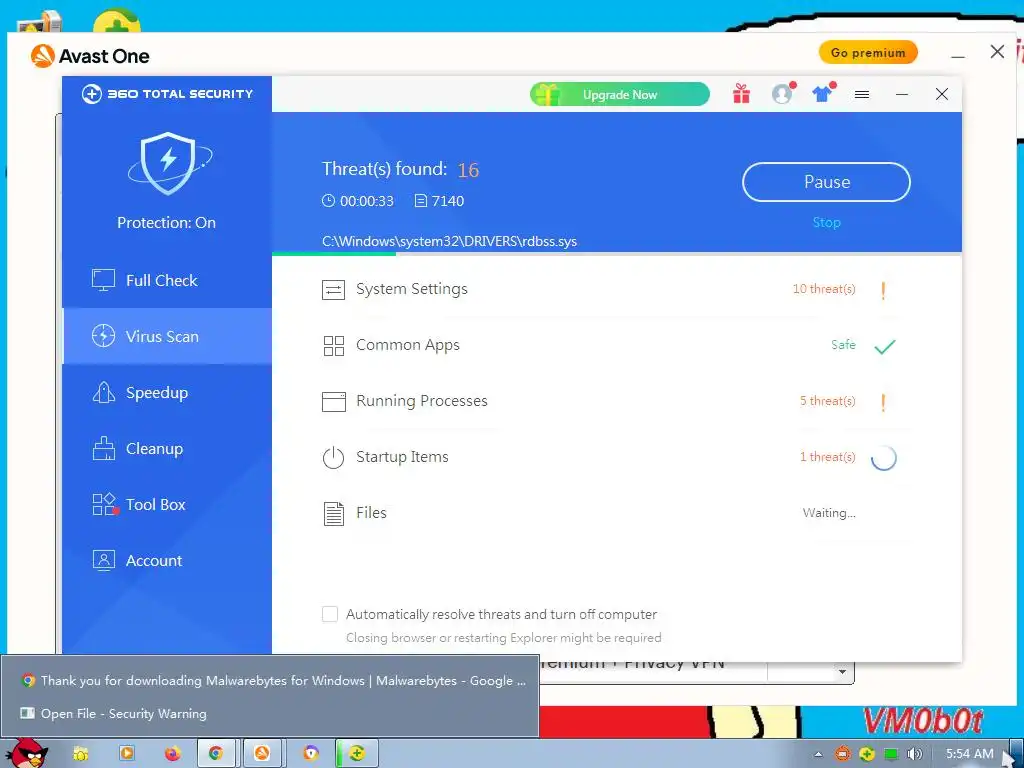Open the folder icon in the taskbar
Image resolution: width=1024 pixels, height=768 pixels.
80,754
